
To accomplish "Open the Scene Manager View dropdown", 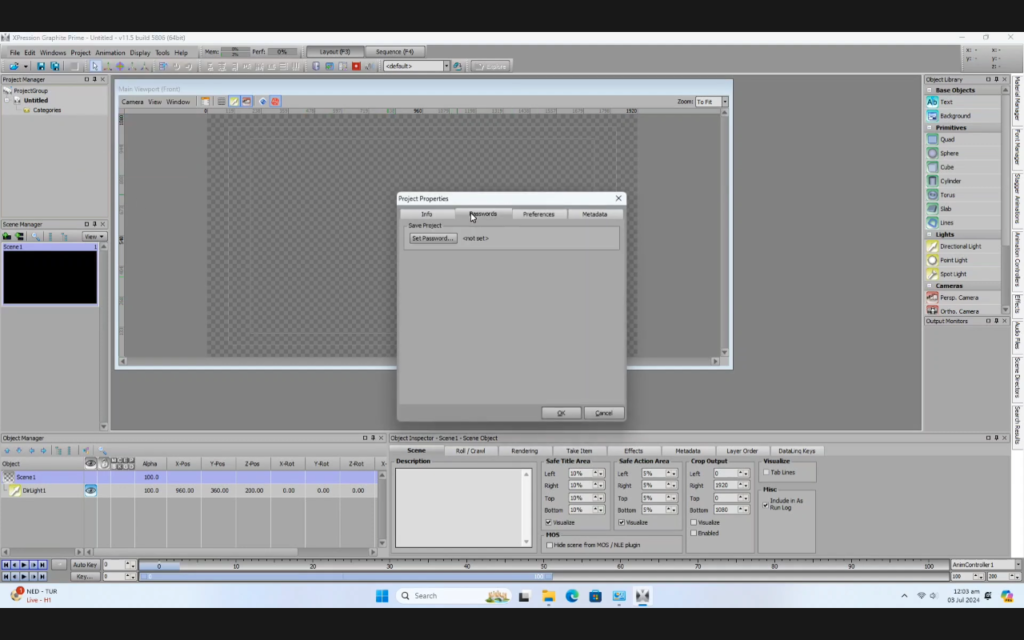I will [x=93, y=236].
